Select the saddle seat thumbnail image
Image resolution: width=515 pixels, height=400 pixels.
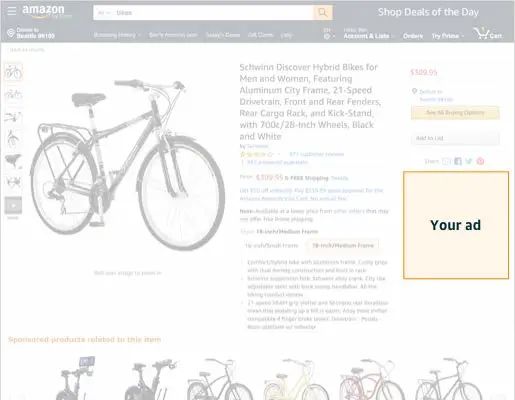tap(13, 161)
